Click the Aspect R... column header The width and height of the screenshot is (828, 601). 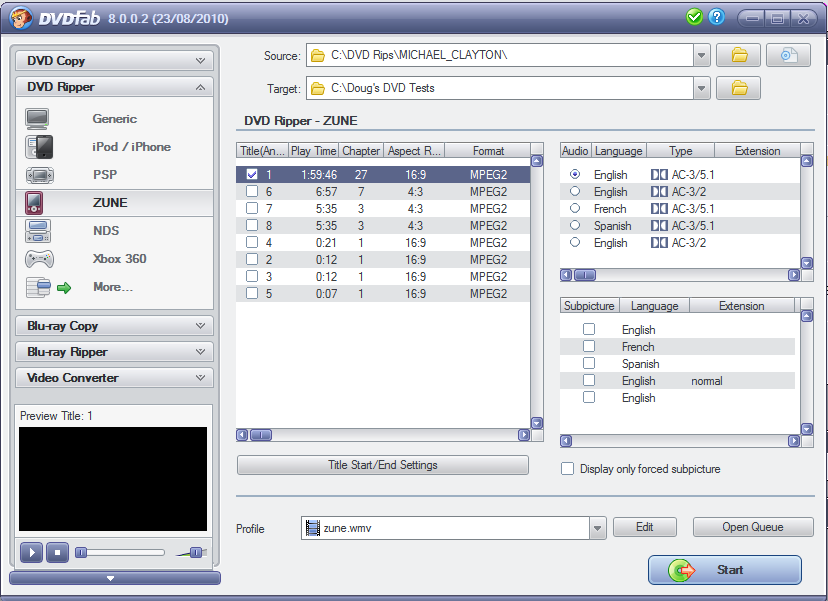[x=414, y=151]
